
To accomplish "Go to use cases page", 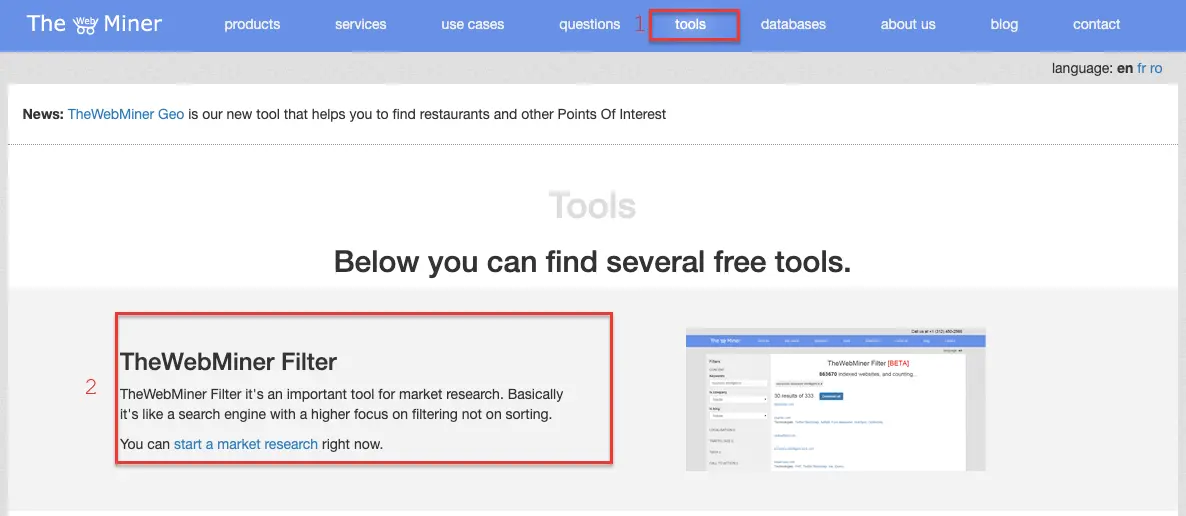I will tap(473, 24).
